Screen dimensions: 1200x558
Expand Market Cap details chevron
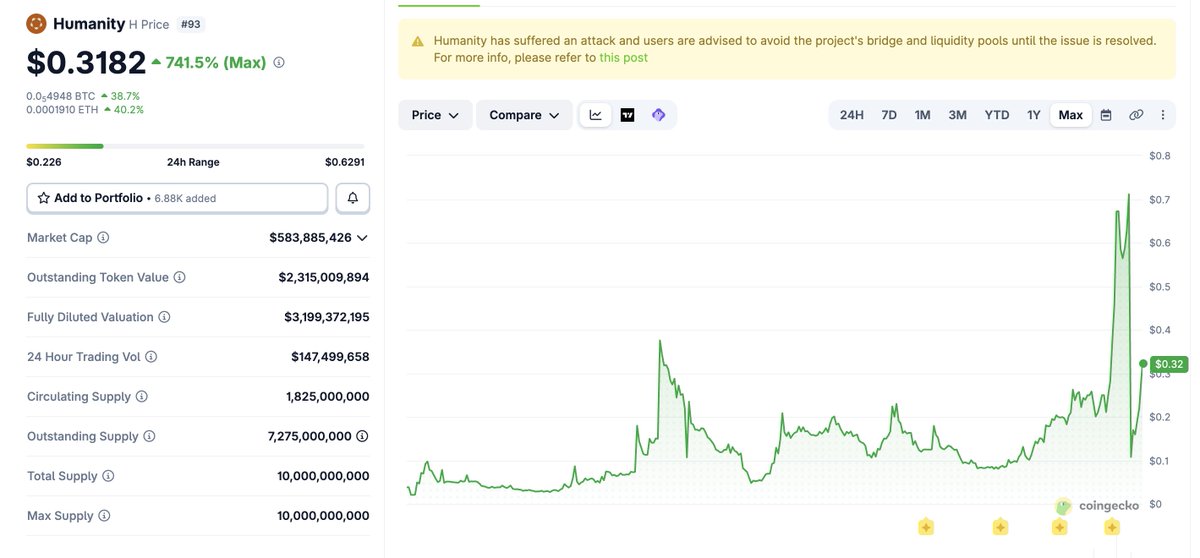[x=362, y=238]
